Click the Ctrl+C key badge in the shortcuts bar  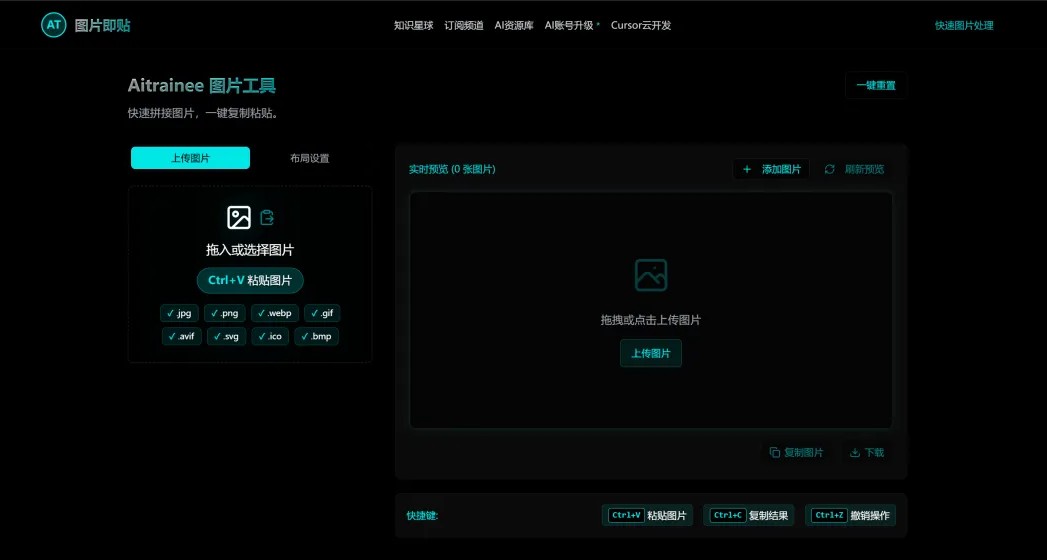pyautogui.click(x=728, y=515)
